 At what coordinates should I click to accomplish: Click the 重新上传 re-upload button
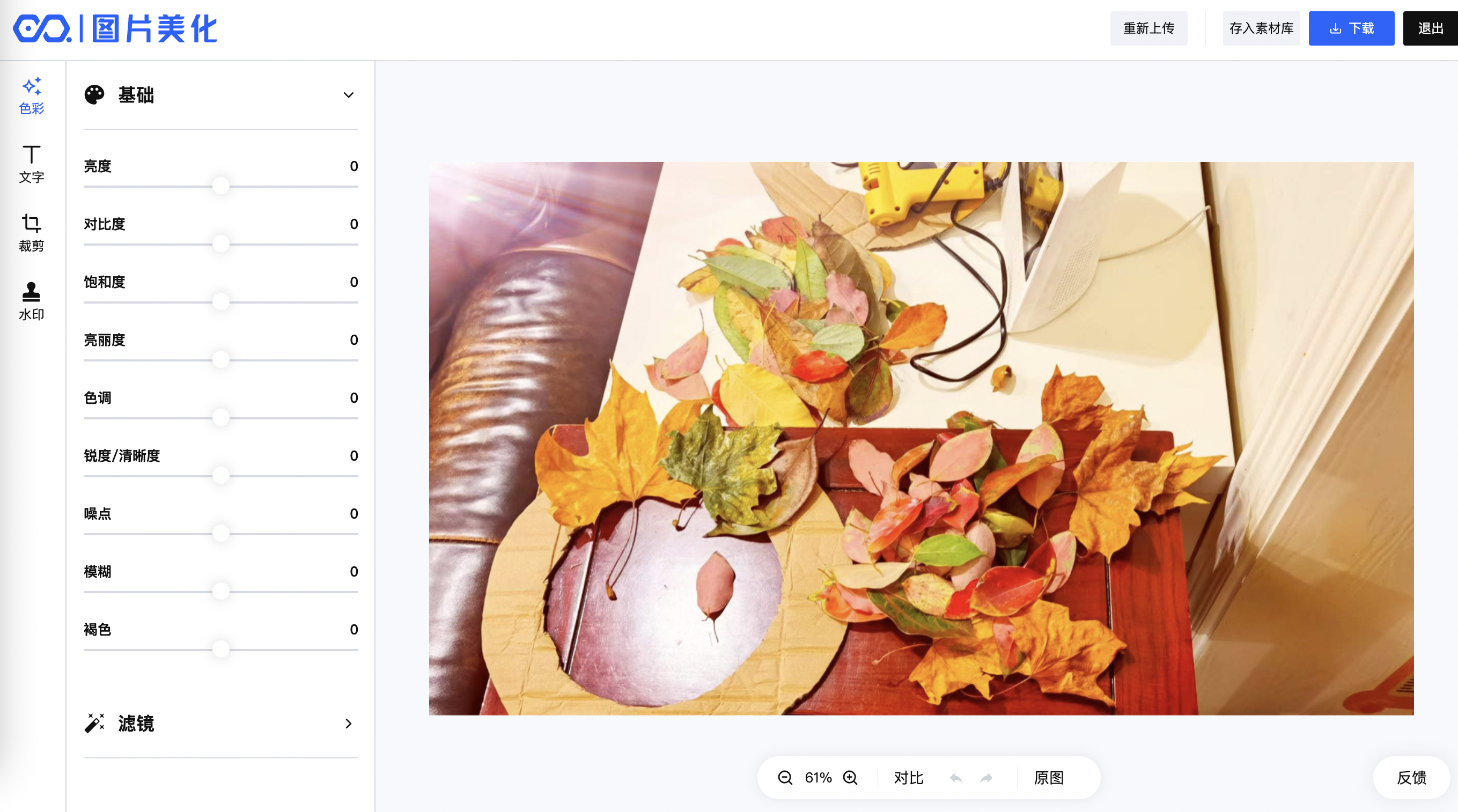pyautogui.click(x=1148, y=28)
